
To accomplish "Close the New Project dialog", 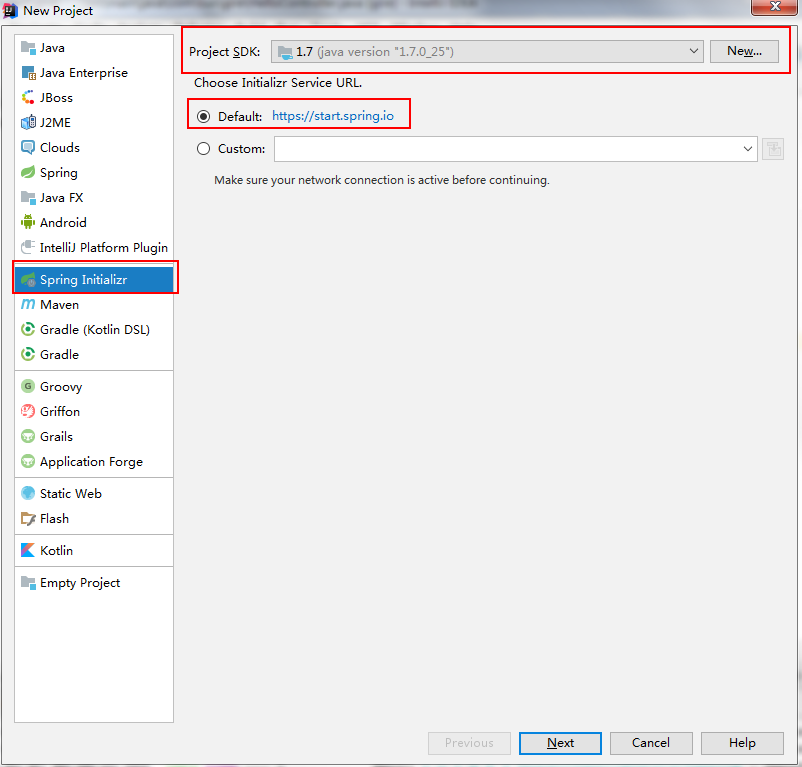I will (x=775, y=7).
